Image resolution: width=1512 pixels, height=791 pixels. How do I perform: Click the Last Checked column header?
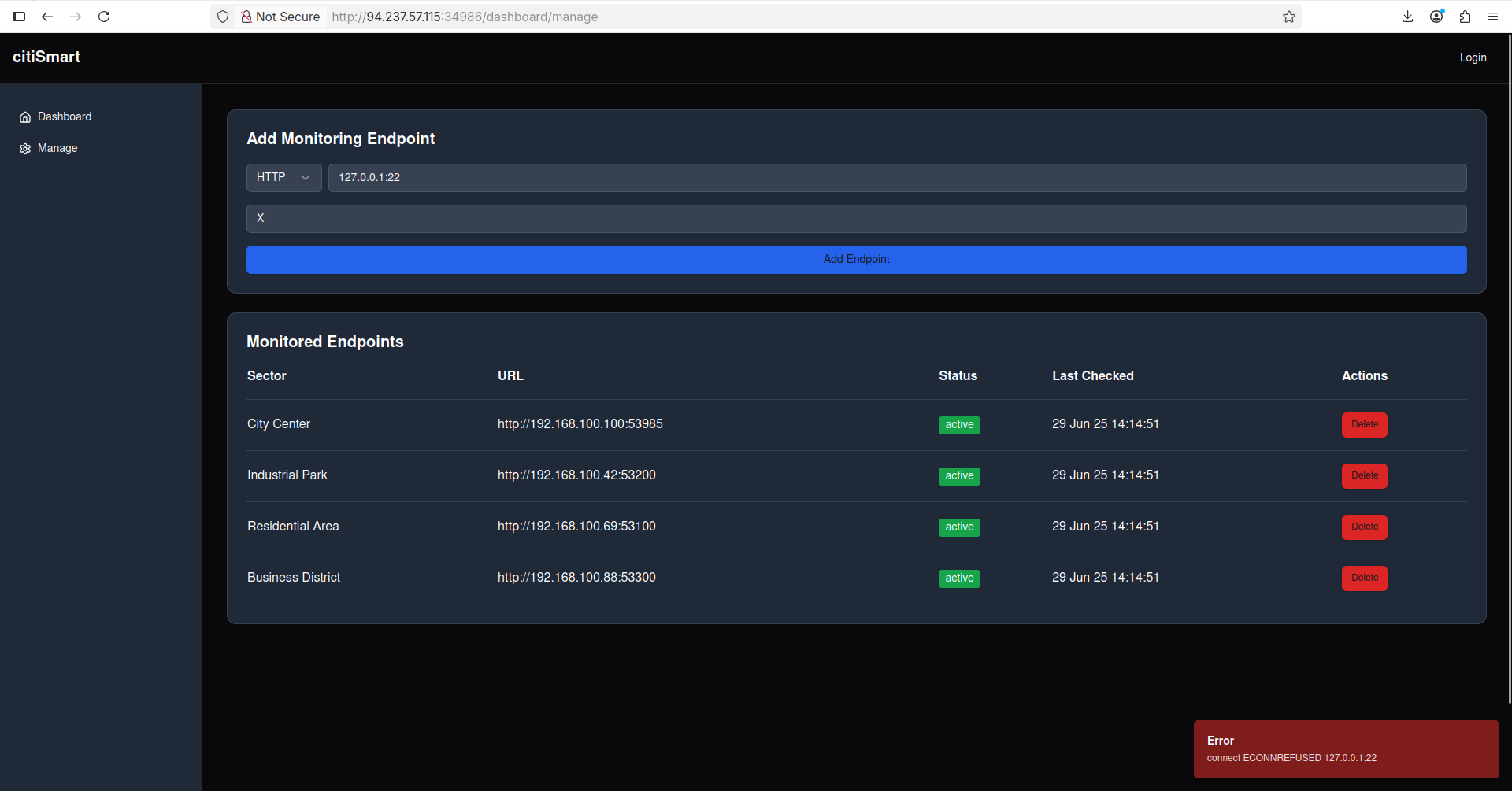(x=1093, y=376)
